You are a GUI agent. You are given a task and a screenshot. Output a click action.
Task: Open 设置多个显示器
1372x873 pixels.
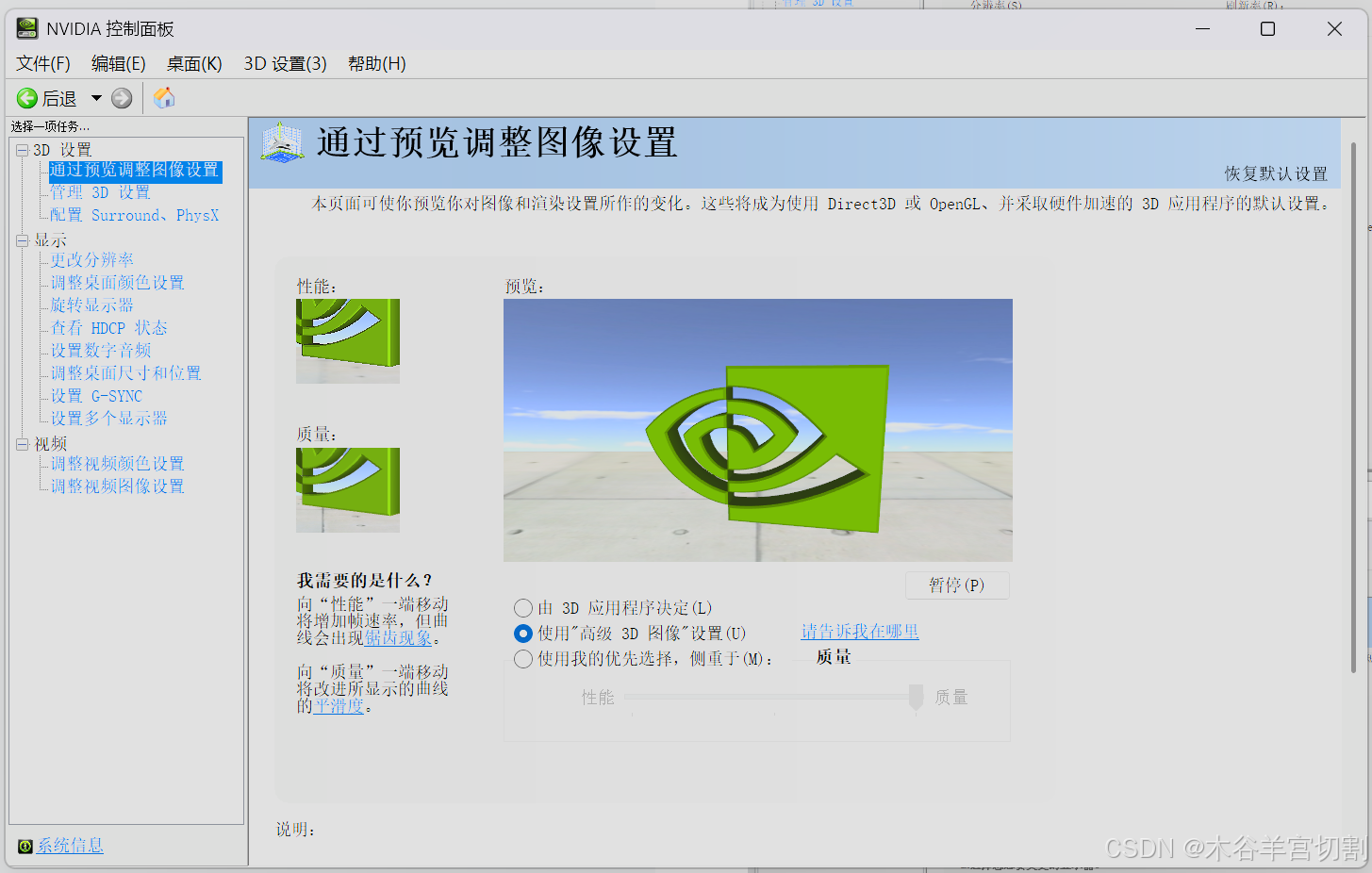[x=108, y=419]
